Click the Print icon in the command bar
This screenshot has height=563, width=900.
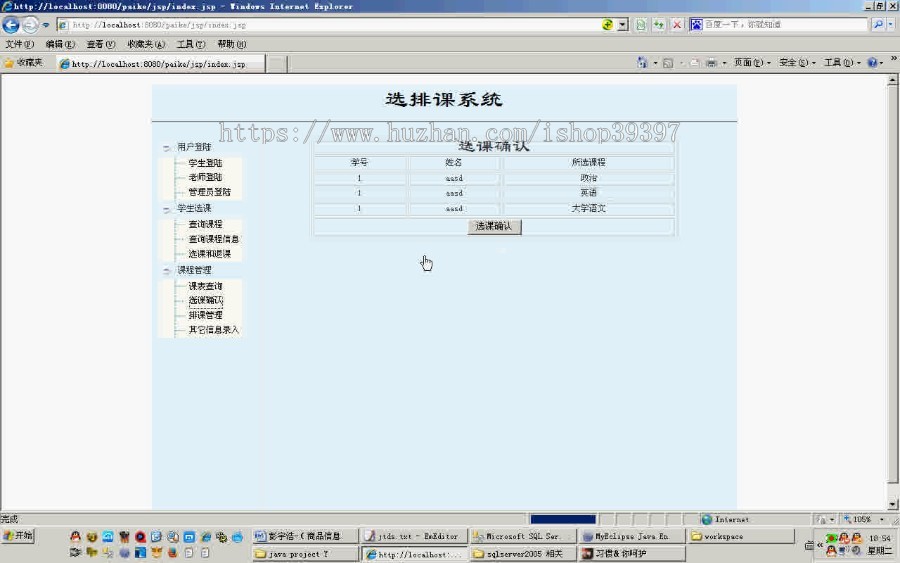712,63
